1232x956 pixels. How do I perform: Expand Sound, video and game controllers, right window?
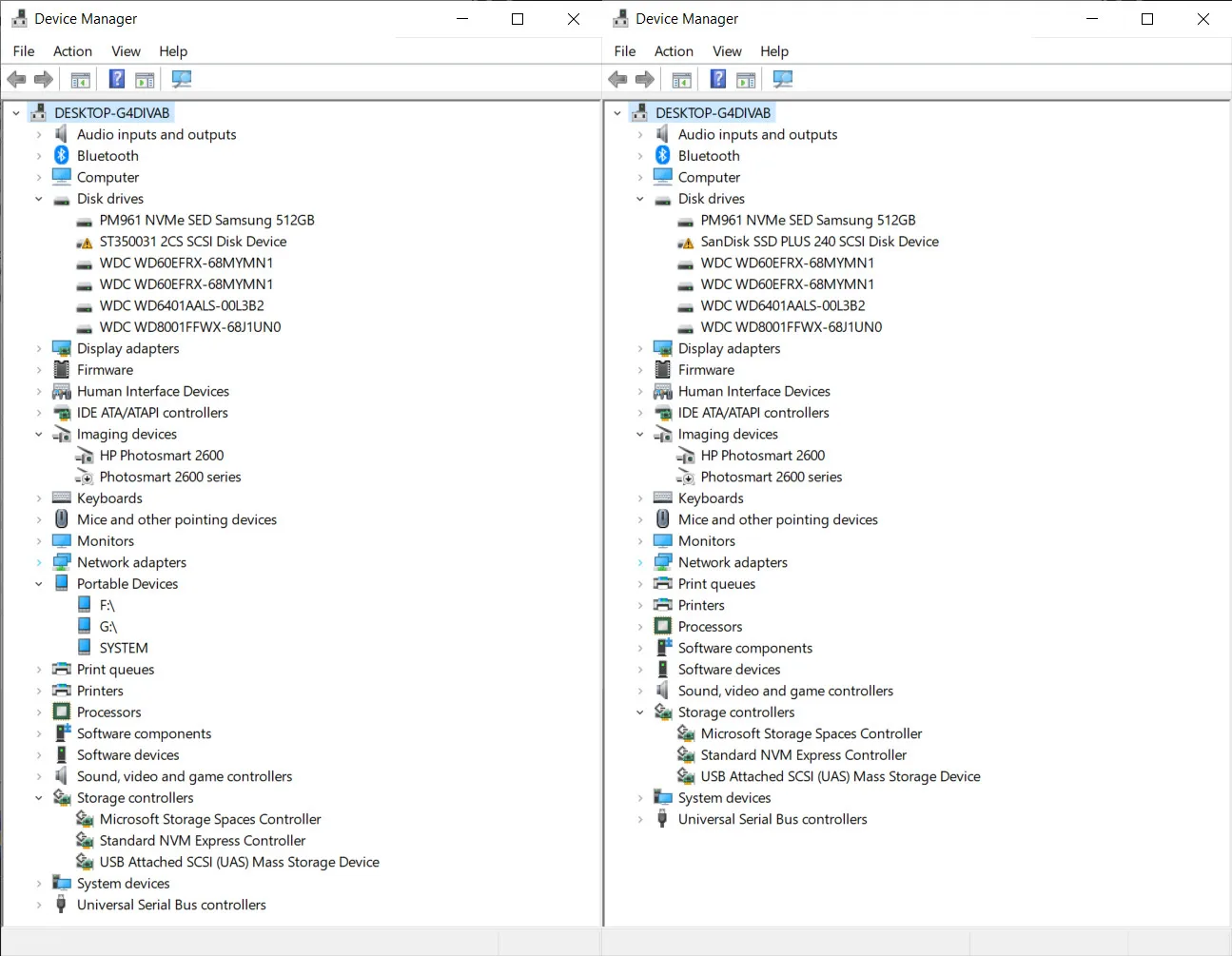pyautogui.click(x=640, y=691)
